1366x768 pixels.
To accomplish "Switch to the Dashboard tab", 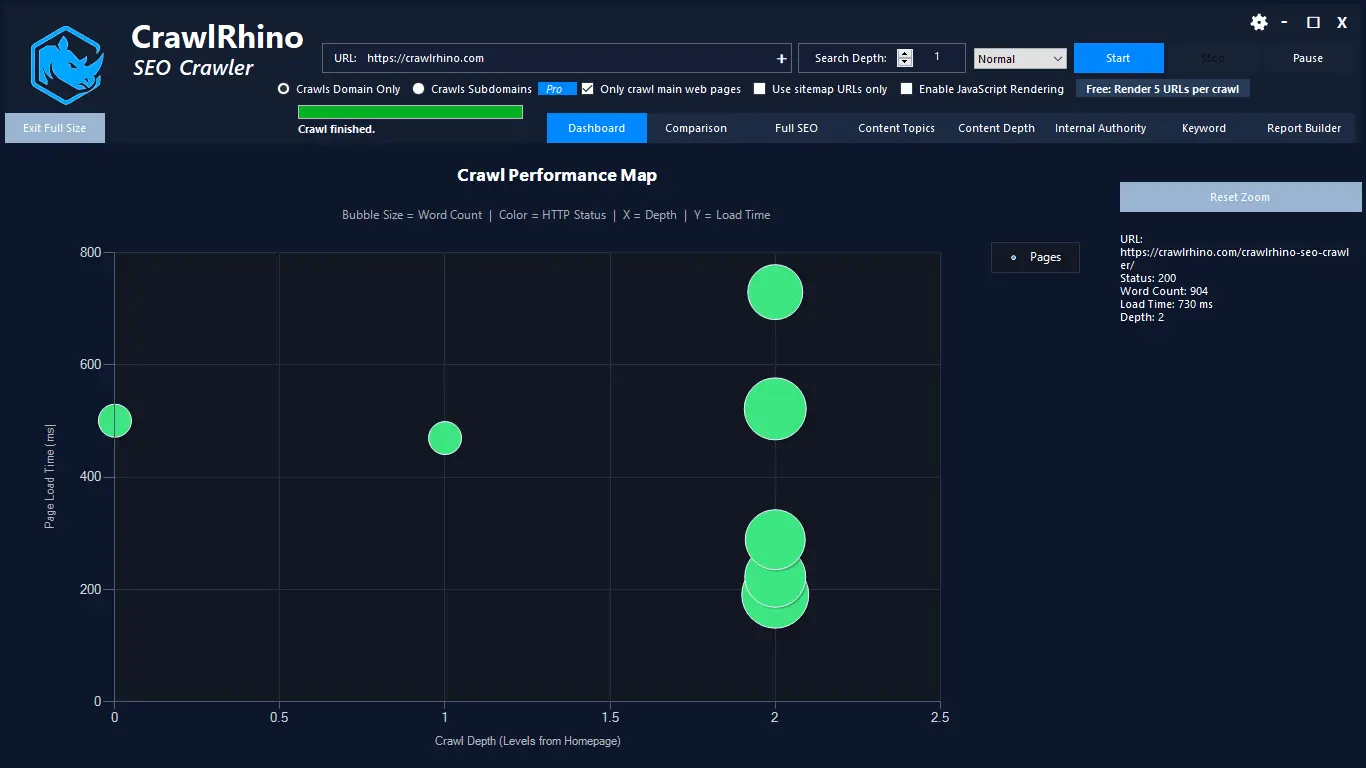I will (x=597, y=128).
